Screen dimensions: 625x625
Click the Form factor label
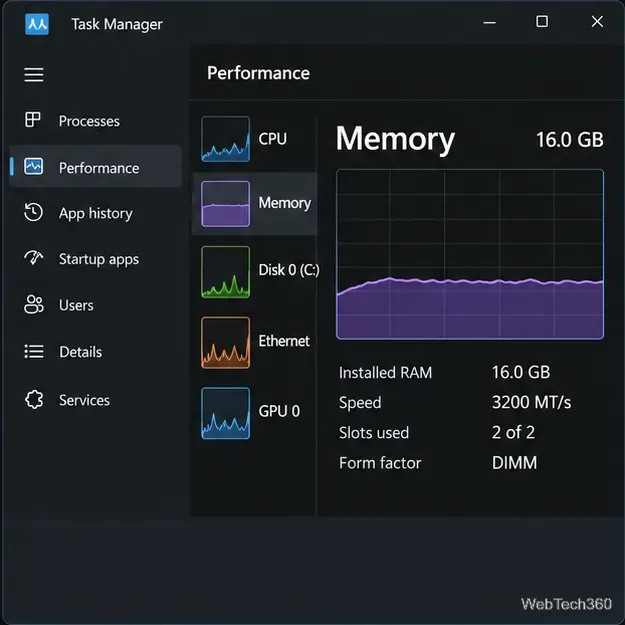pyautogui.click(x=380, y=463)
